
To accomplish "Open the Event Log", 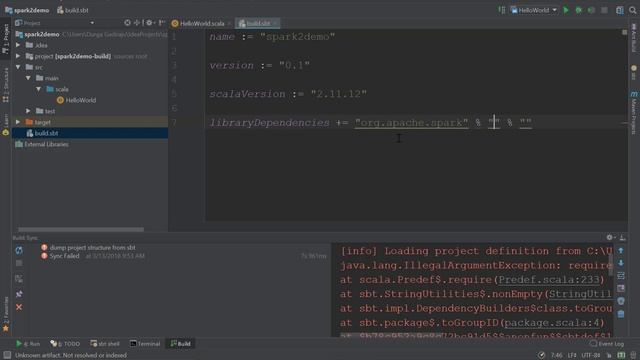I will [x=607, y=344].
